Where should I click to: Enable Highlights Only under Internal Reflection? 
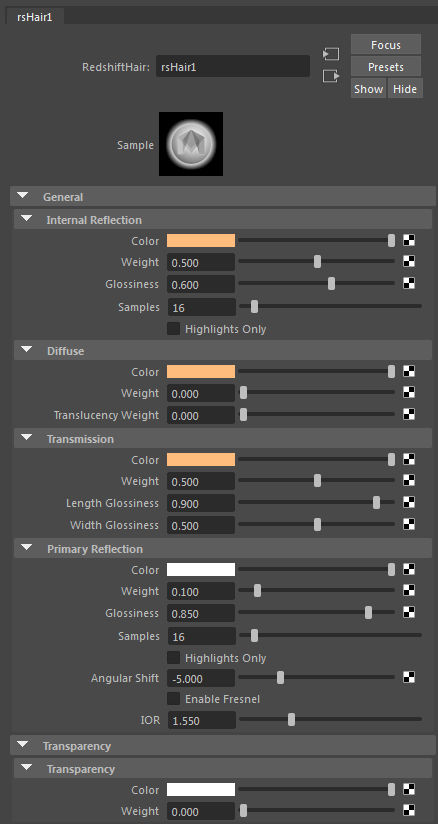[174, 329]
